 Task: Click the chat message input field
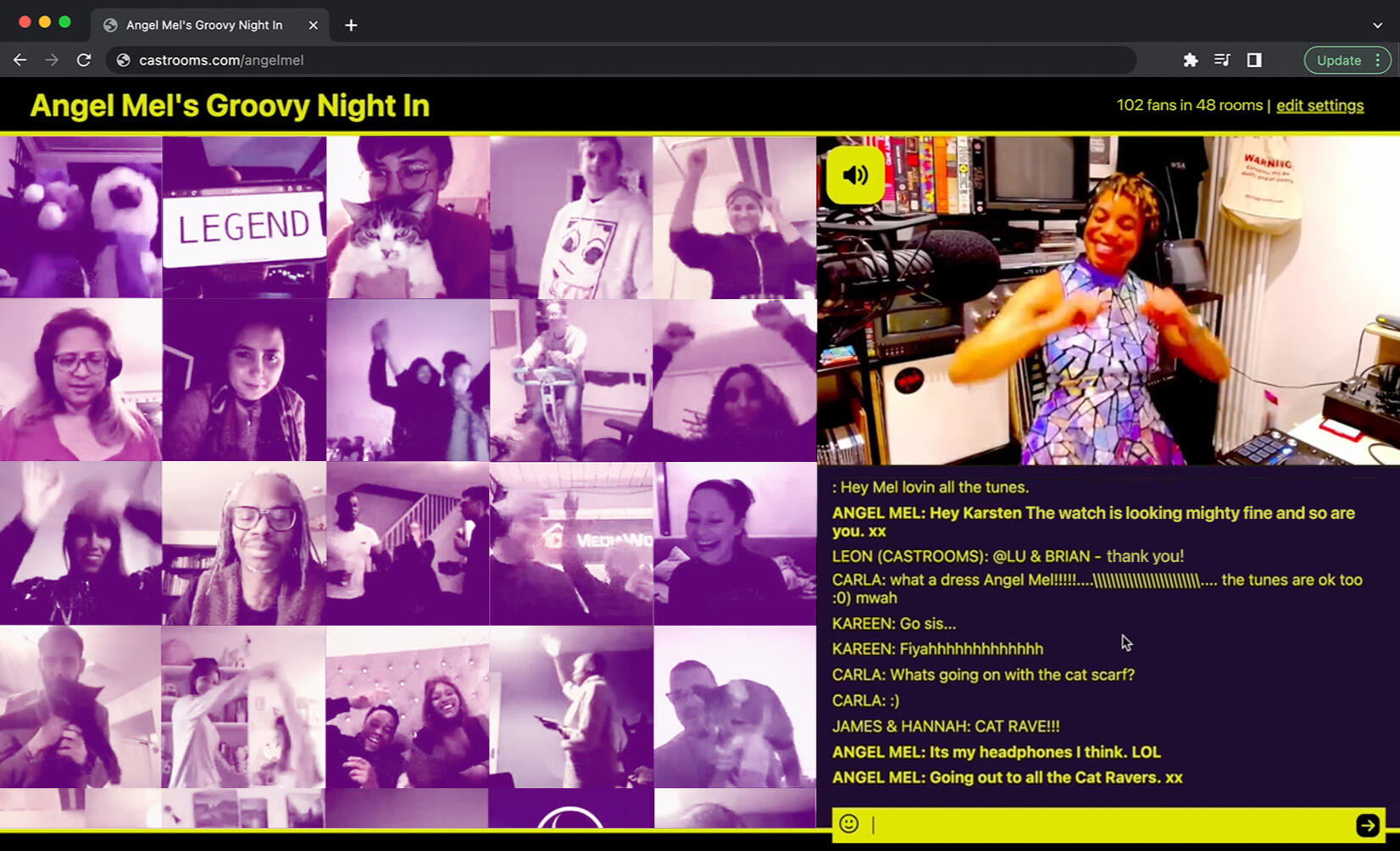(x=1109, y=825)
